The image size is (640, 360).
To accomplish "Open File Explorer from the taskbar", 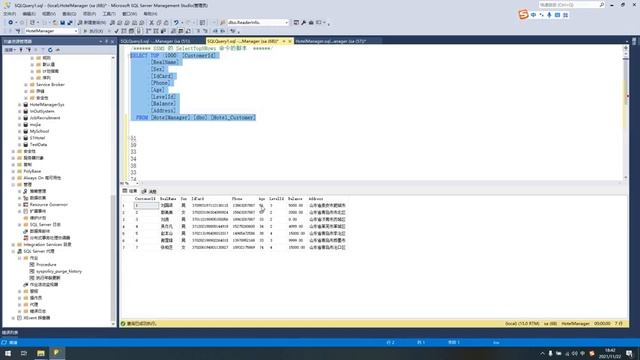I will pos(40,353).
